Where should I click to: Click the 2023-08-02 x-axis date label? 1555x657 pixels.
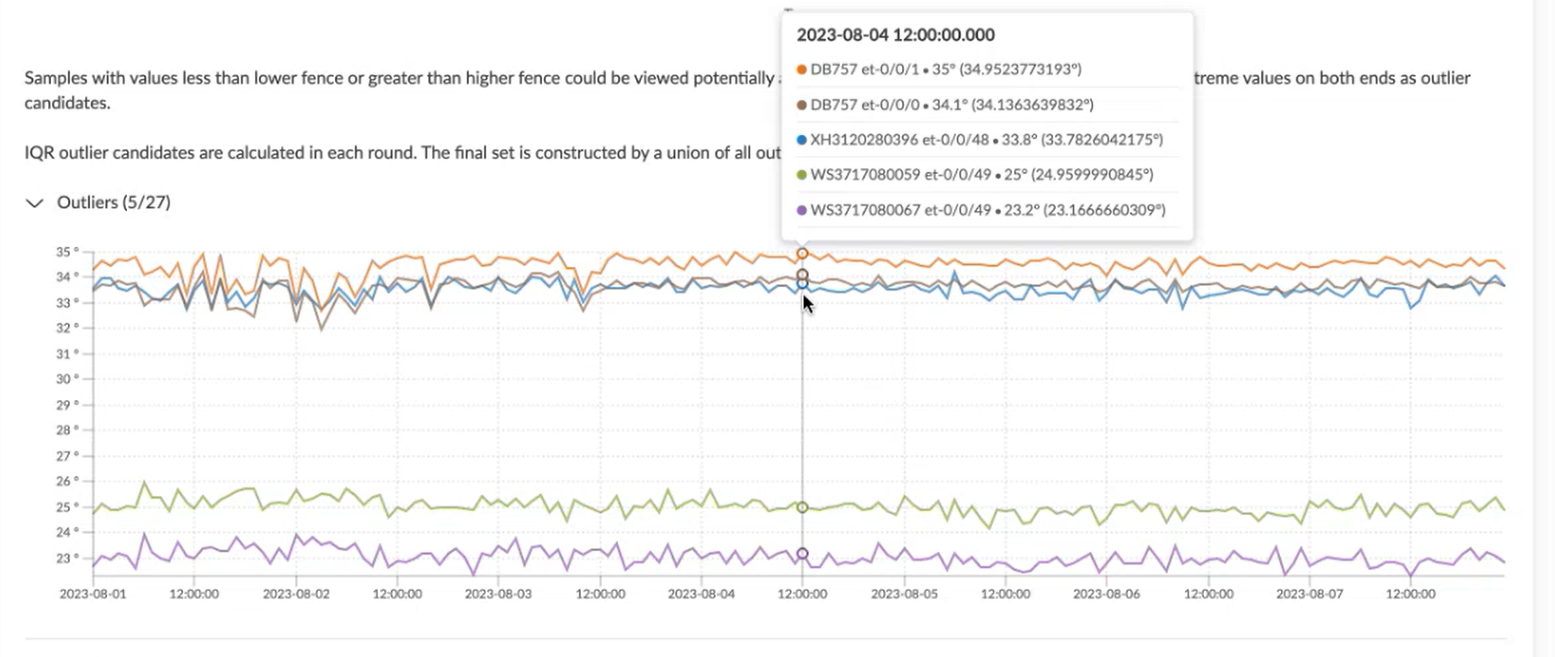click(295, 593)
